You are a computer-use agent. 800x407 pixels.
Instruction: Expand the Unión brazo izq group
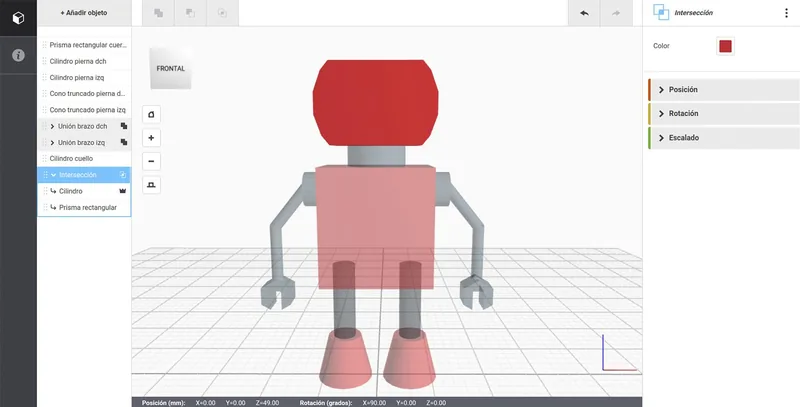tap(53, 142)
